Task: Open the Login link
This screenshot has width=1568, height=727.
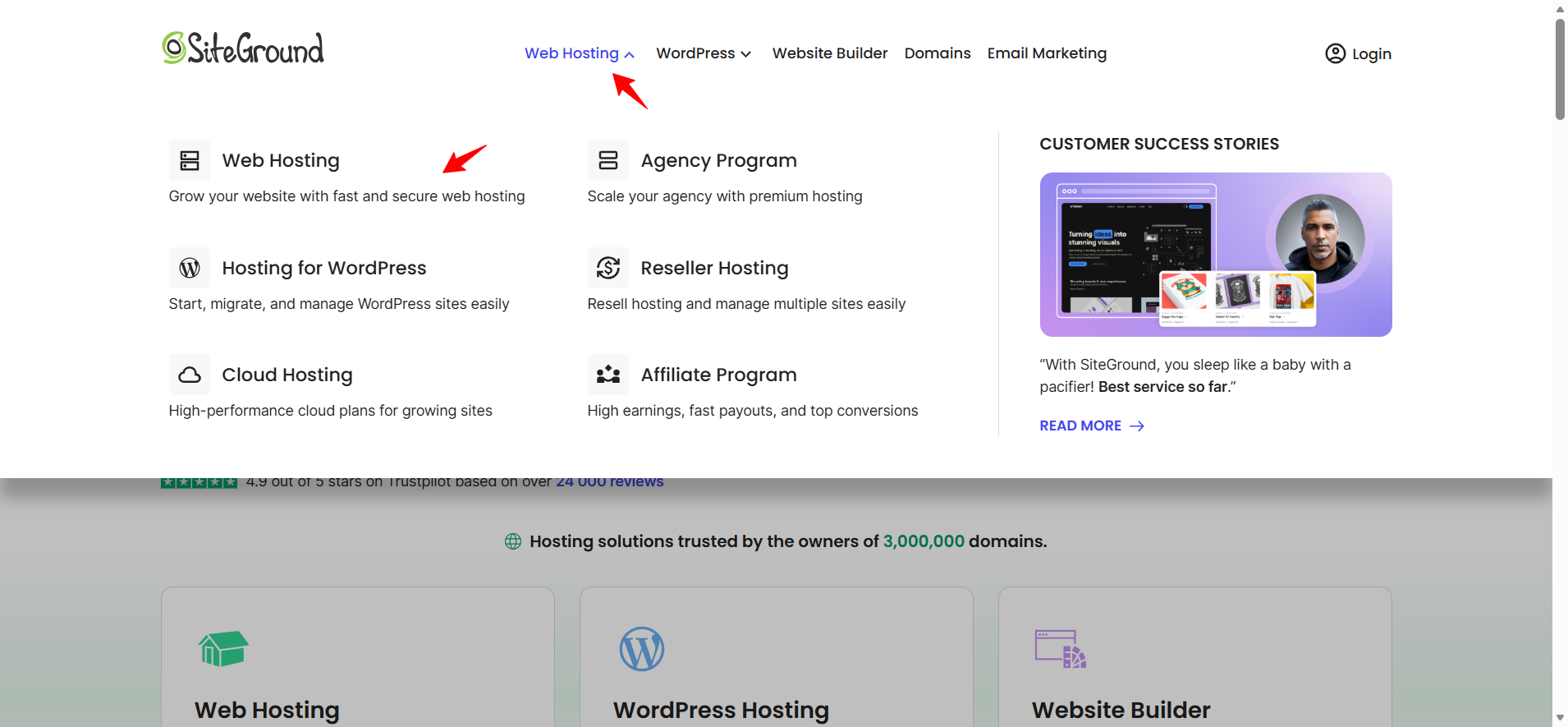Action: click(x=1359, y=53)
